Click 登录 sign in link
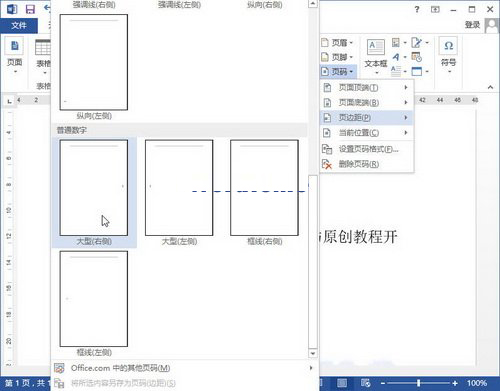Screen dimensions: 500x391 click(472, 25)
